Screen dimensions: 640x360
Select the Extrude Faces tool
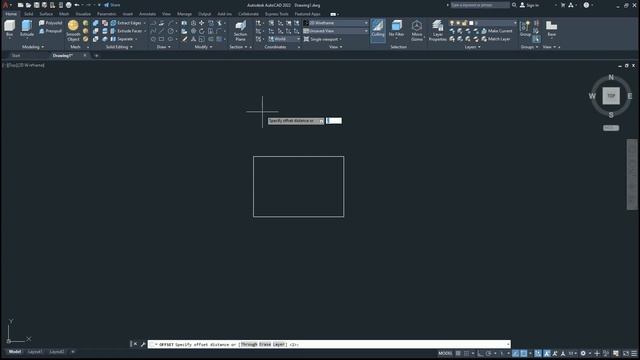coord(127,31)
